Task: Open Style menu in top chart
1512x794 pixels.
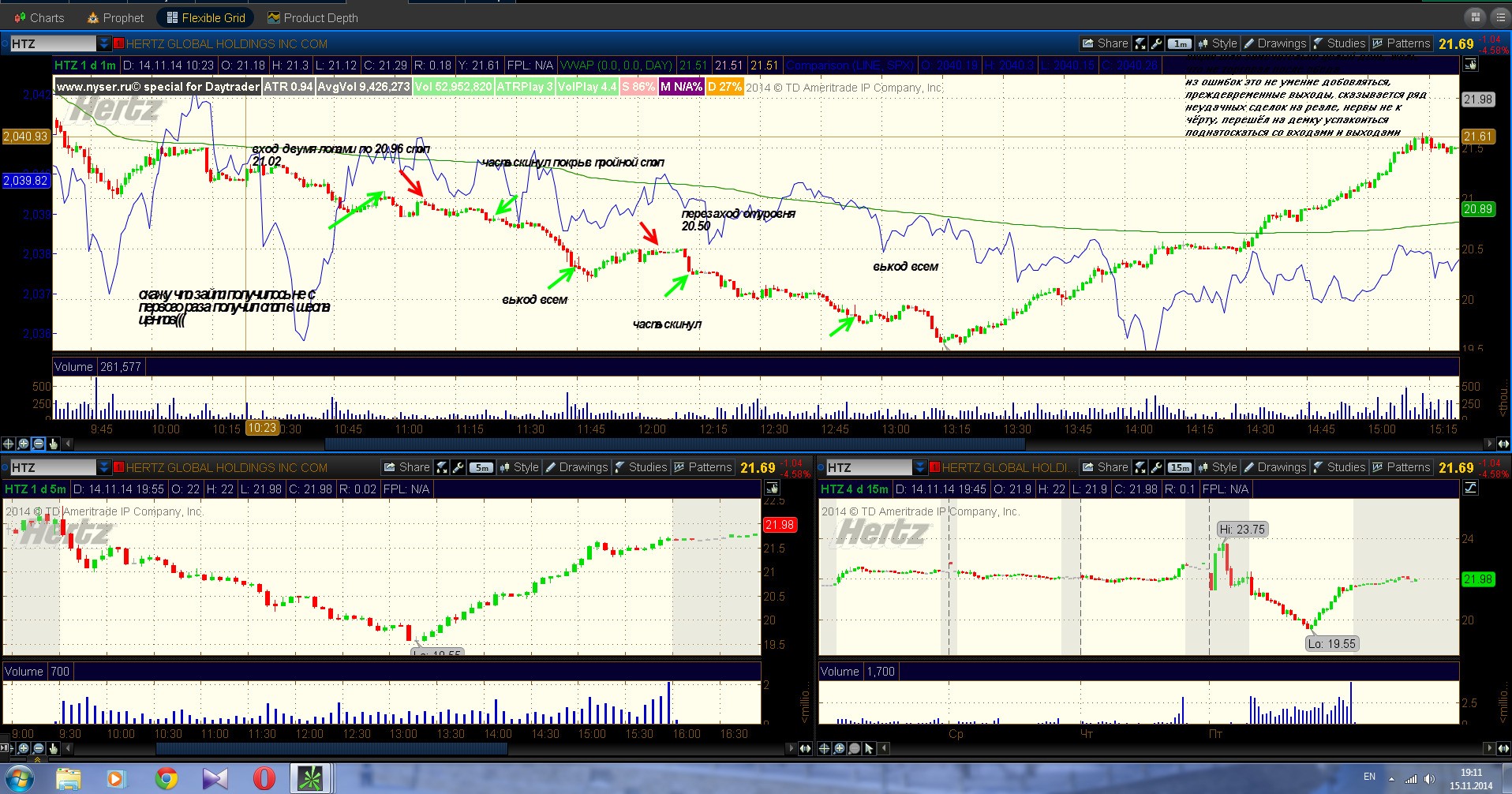Action: coord(1218,43)
